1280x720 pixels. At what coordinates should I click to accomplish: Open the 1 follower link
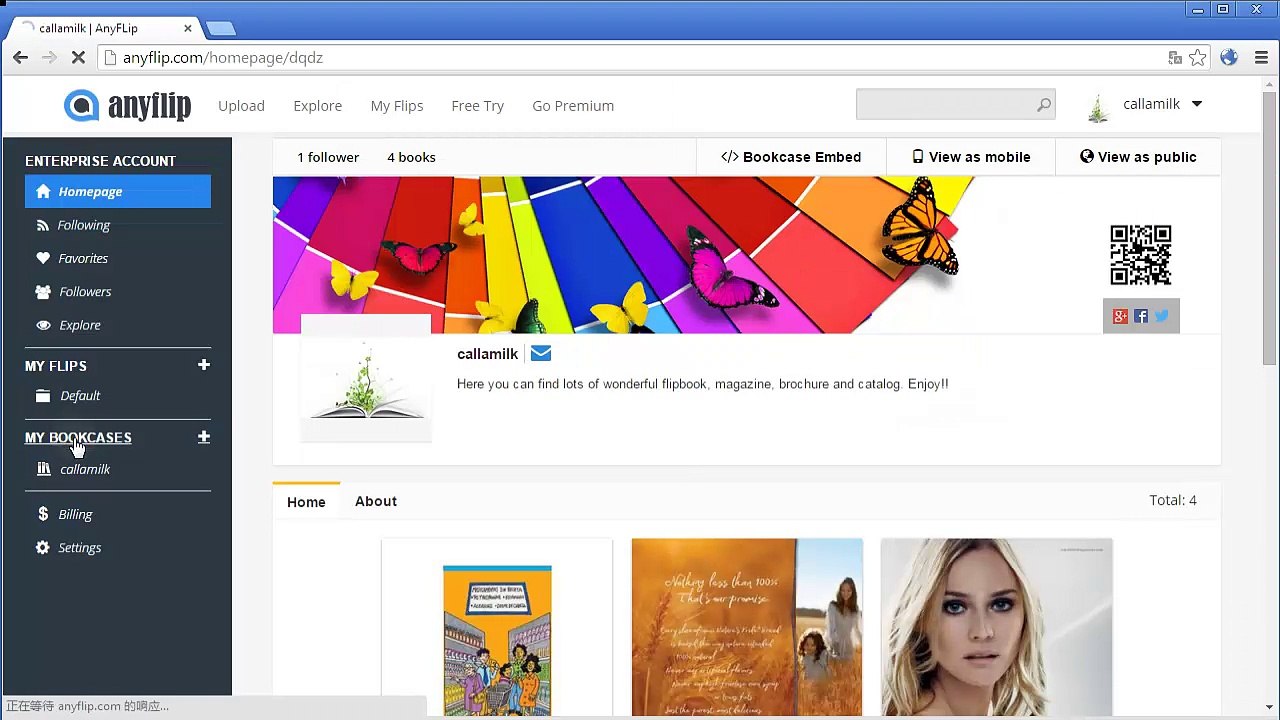click(328, 157)
